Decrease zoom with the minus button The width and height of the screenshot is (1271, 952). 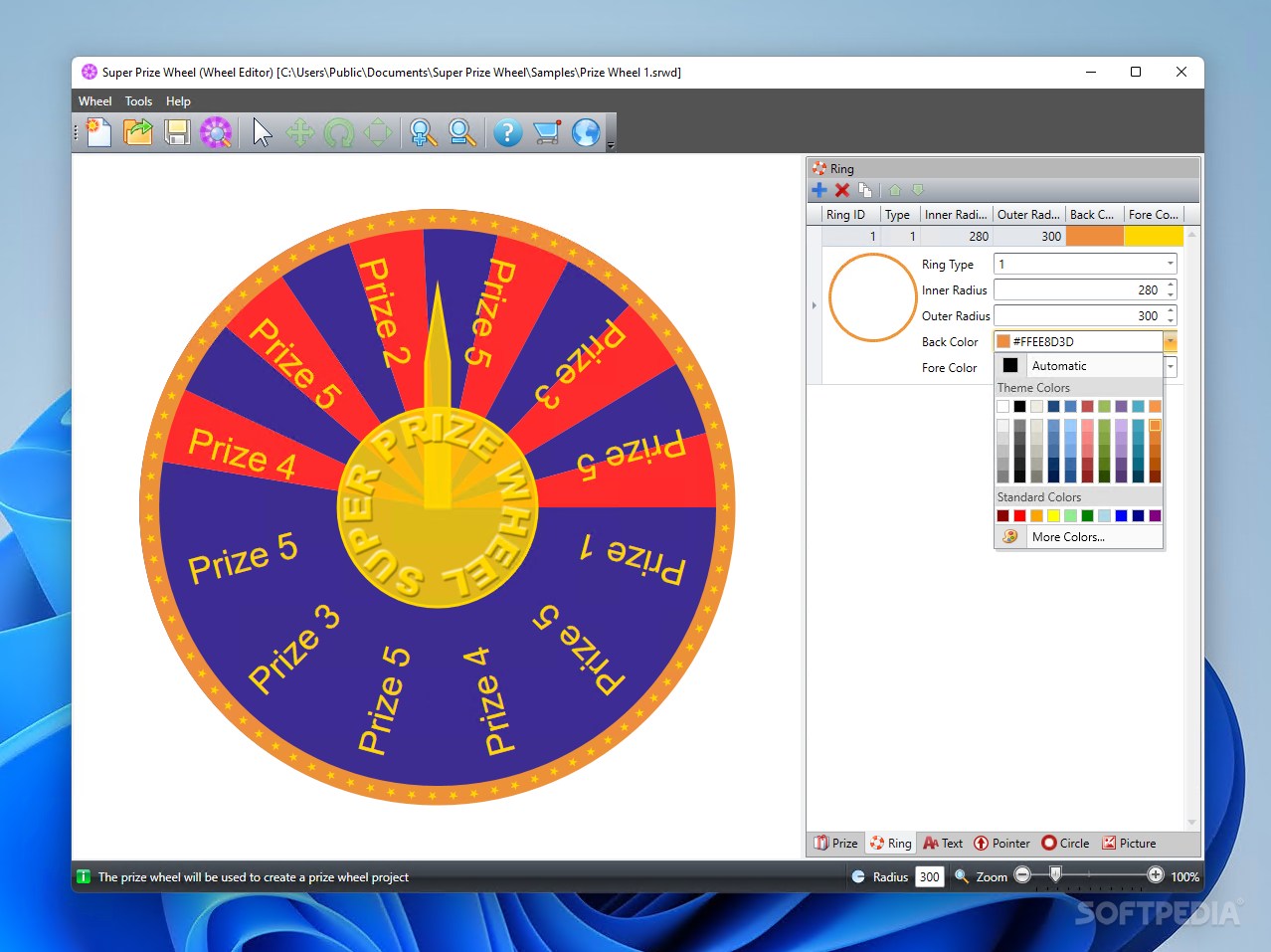point(1022,875)
